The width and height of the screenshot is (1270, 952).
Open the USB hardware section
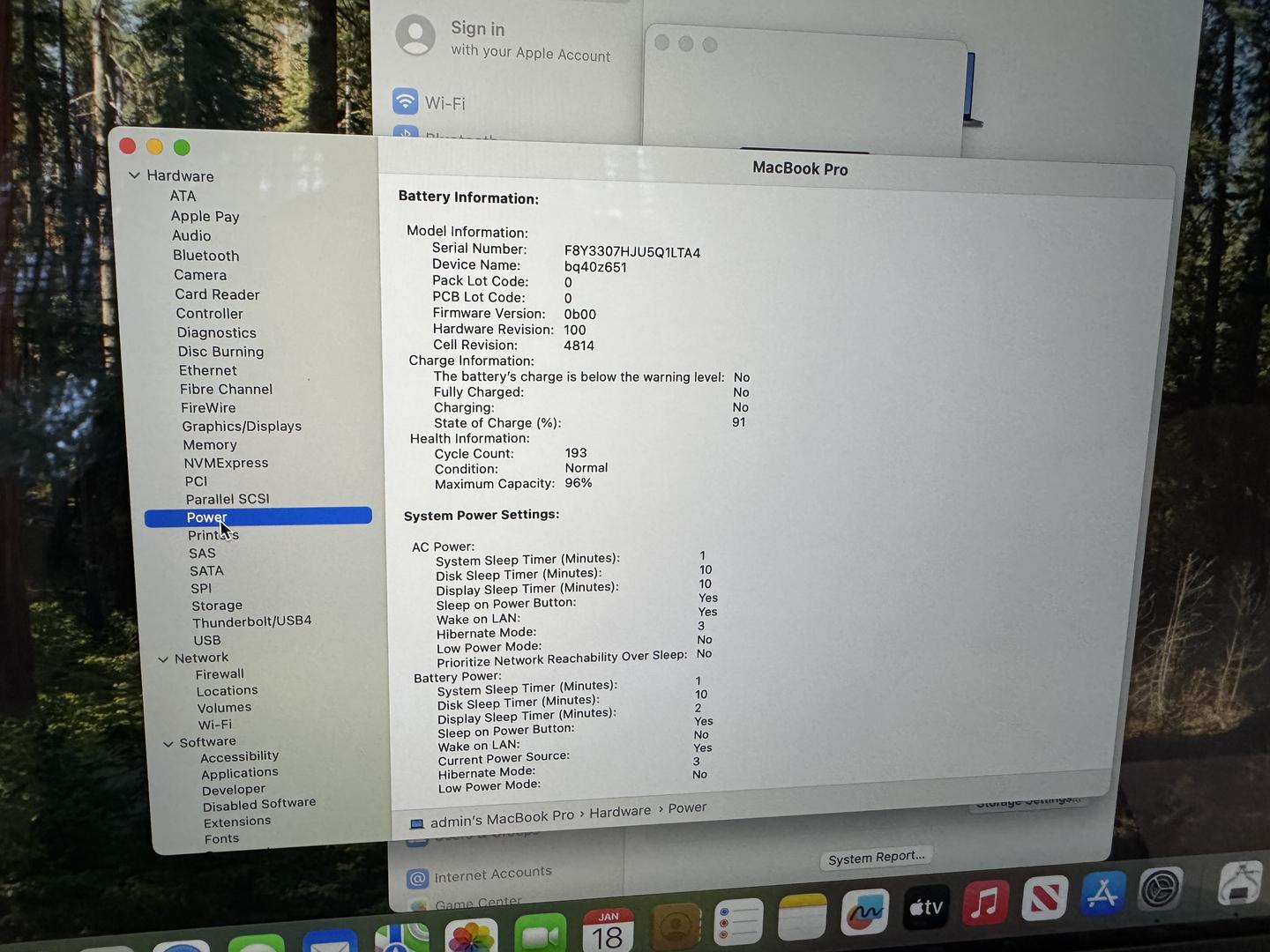(x=207, y=640)
